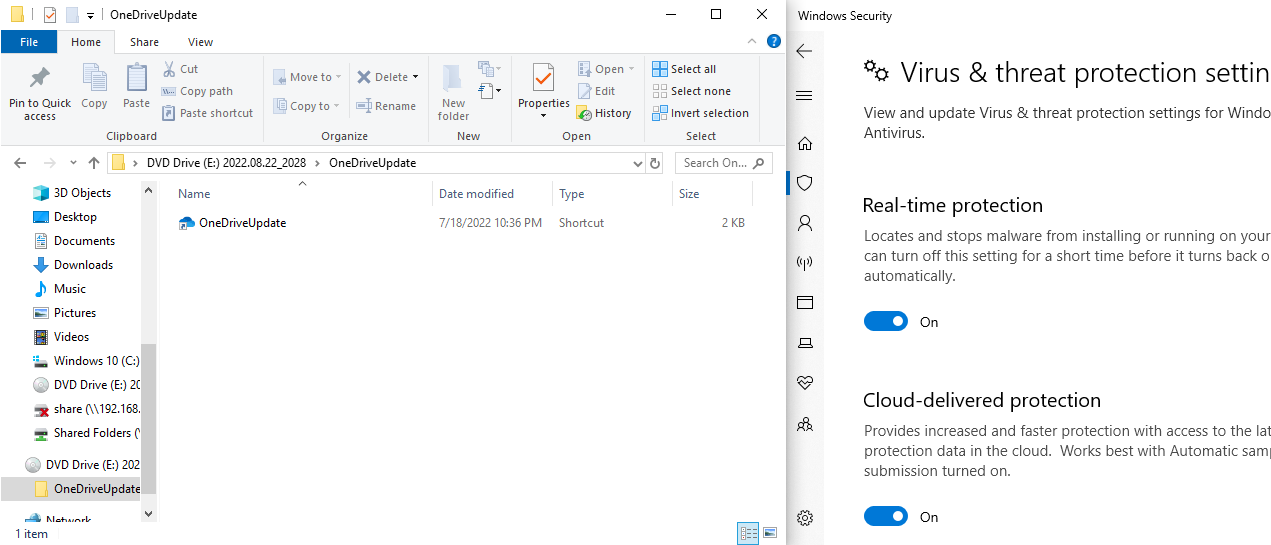Open the Delete dropdown menu
1271x545 pixels.
click(x=387, y=77)
